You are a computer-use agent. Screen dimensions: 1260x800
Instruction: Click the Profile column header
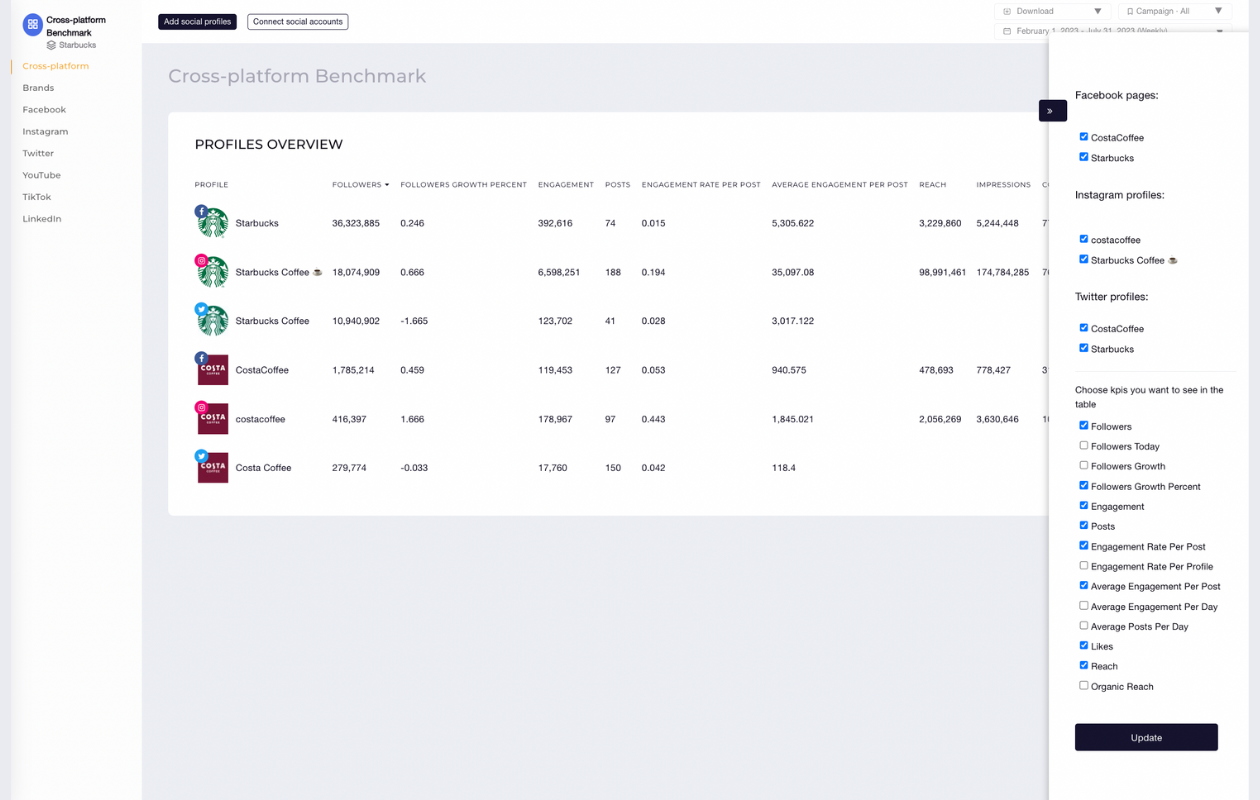click(x=211, y=185)
